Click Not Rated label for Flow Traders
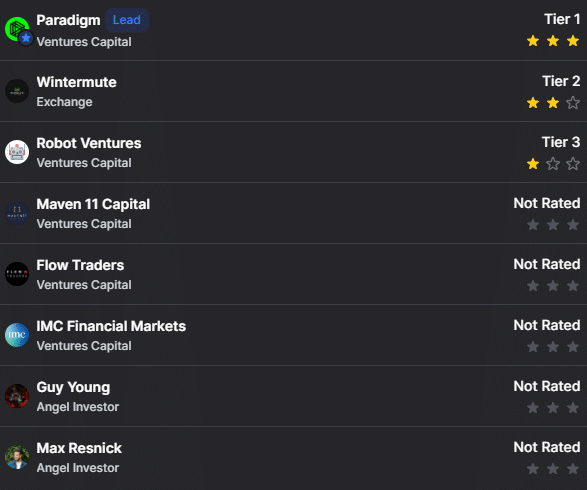Screen dimensions: 587x490 [x=547, y=264]
